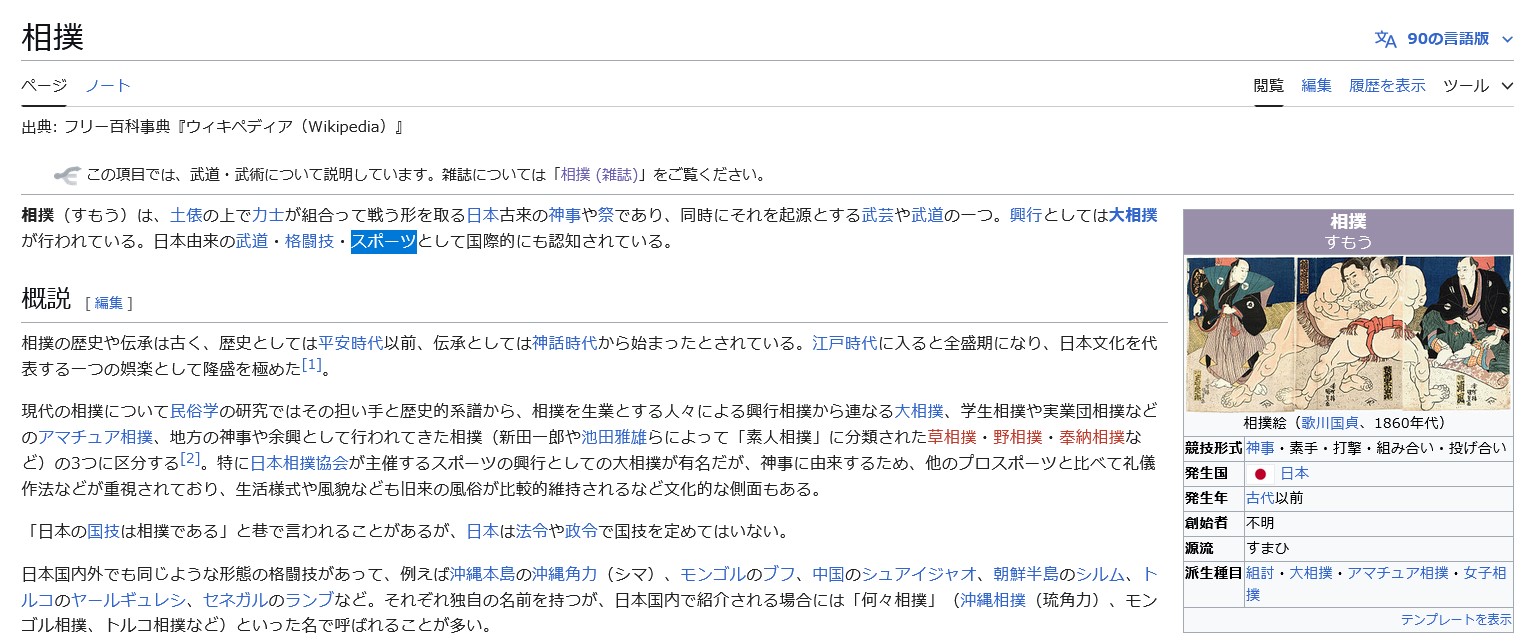
Task: Follow the 江戸時代 link
Action: (845, 342)
